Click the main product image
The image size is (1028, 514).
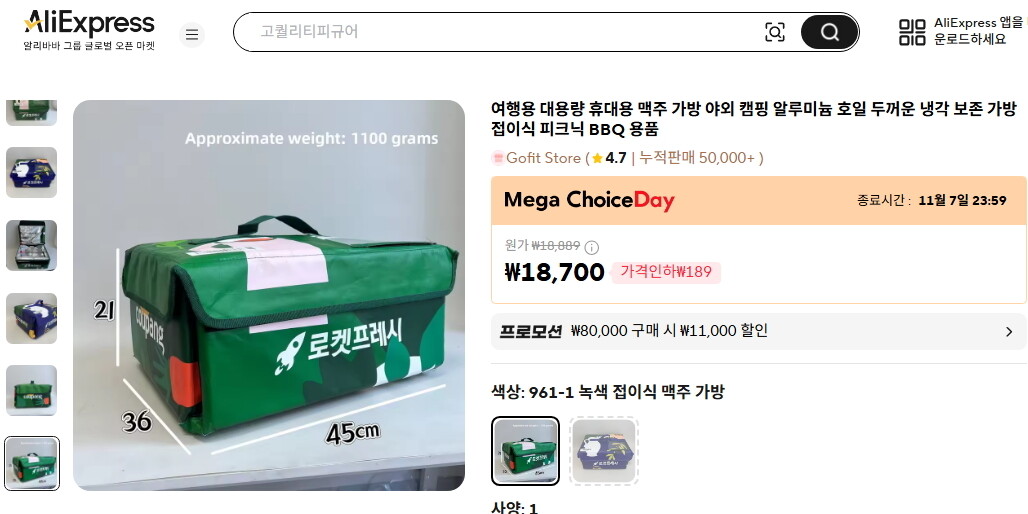coord(269,295)
